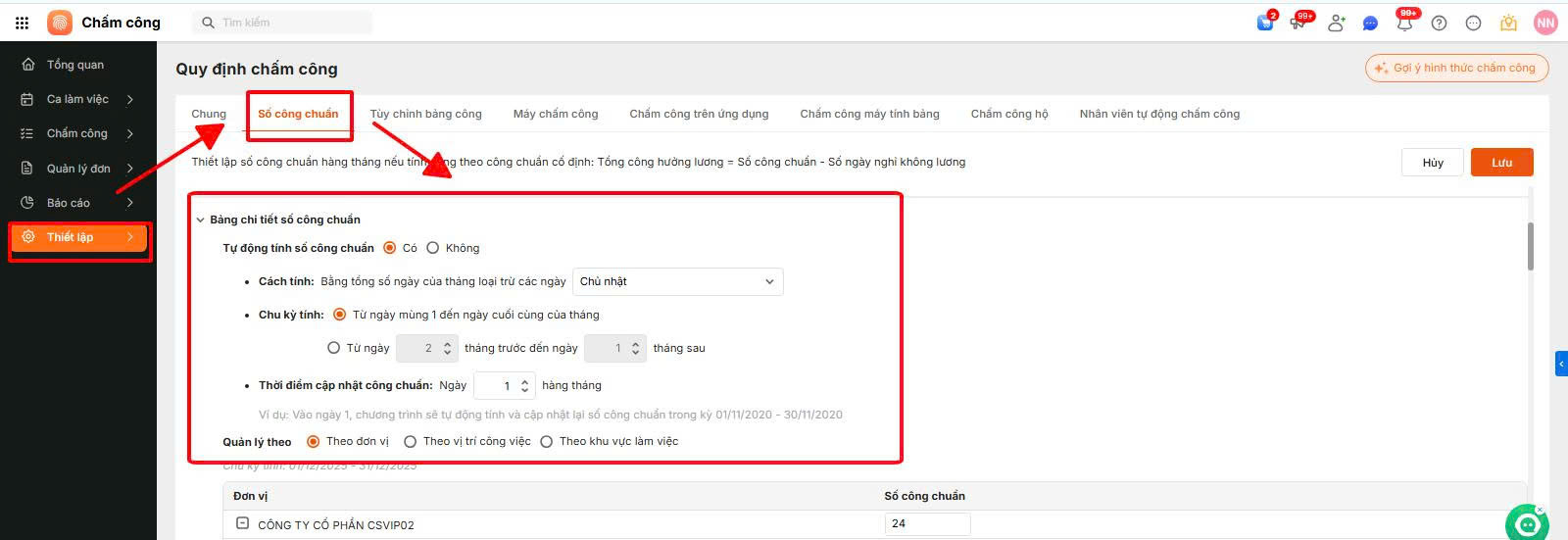Screen dimensions: 1568x540
Task: Open the blue chat messenger icon
Action: pos(1370,24)
